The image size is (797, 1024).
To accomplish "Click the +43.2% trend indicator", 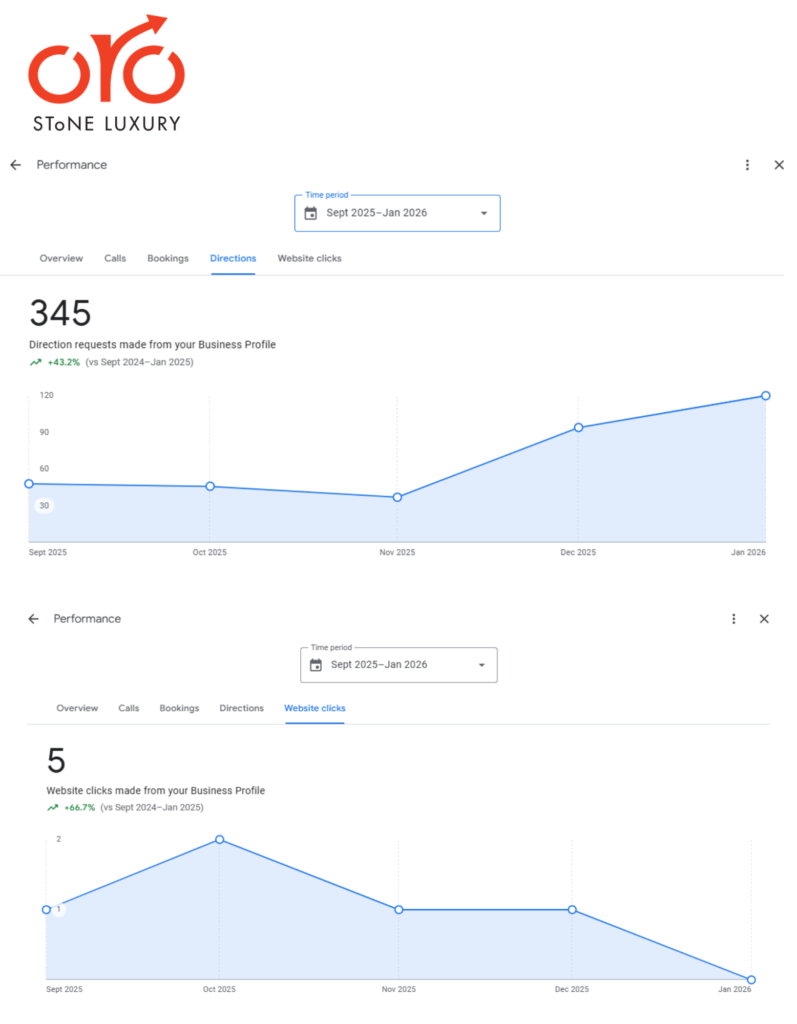I will click(x=64, y=362).
